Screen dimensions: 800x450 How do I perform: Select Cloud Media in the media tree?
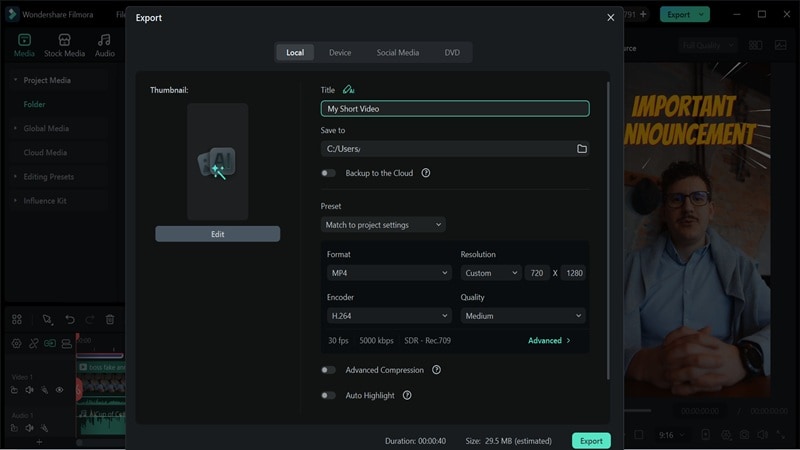coord(45,153)
